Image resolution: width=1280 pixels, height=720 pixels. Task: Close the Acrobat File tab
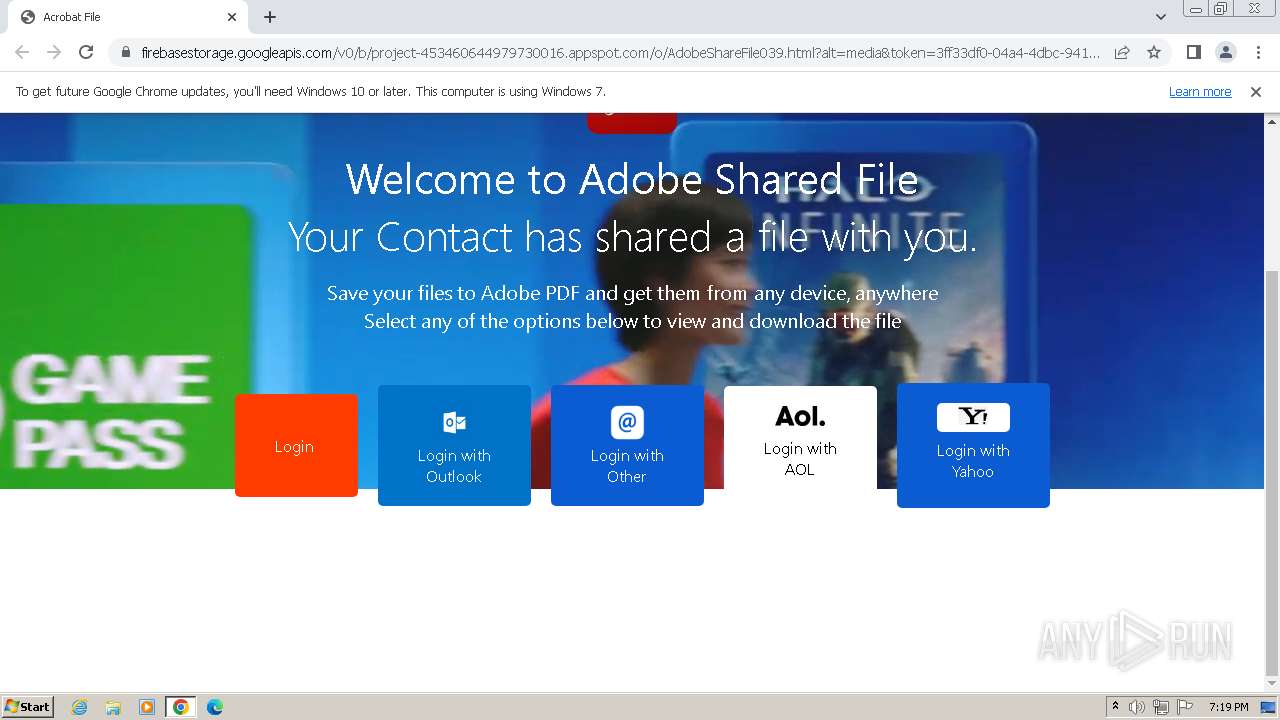point(232,17)
